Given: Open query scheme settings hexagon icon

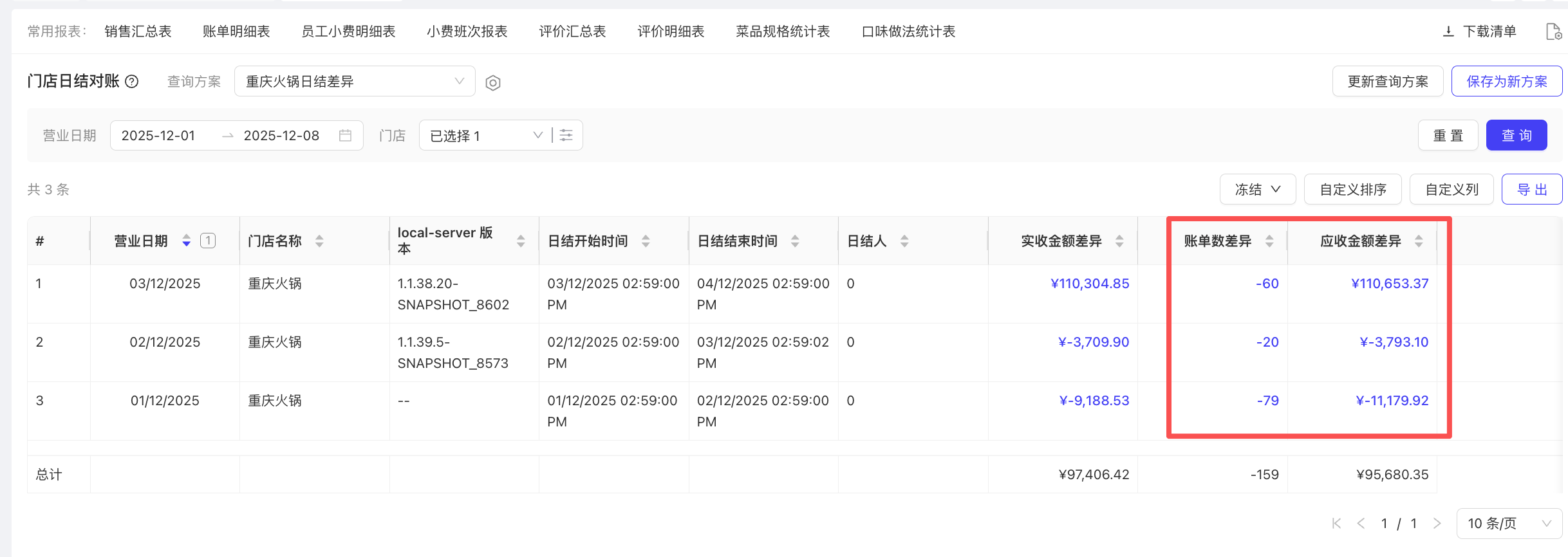Looking at the screenshot, I should [493, 83].
